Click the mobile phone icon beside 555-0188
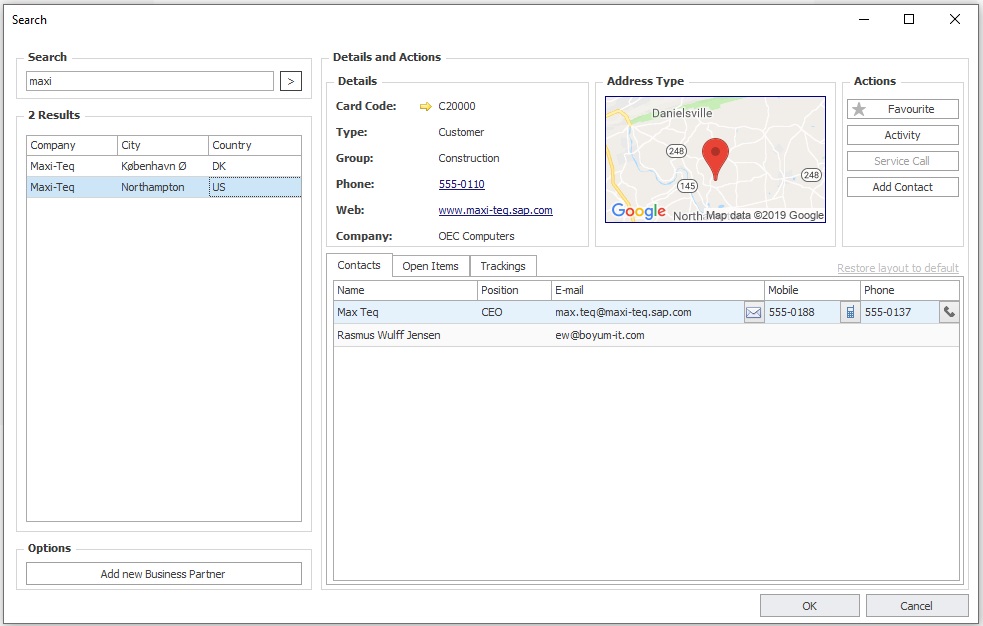This screenshot has height=626, width=983. 850,312
